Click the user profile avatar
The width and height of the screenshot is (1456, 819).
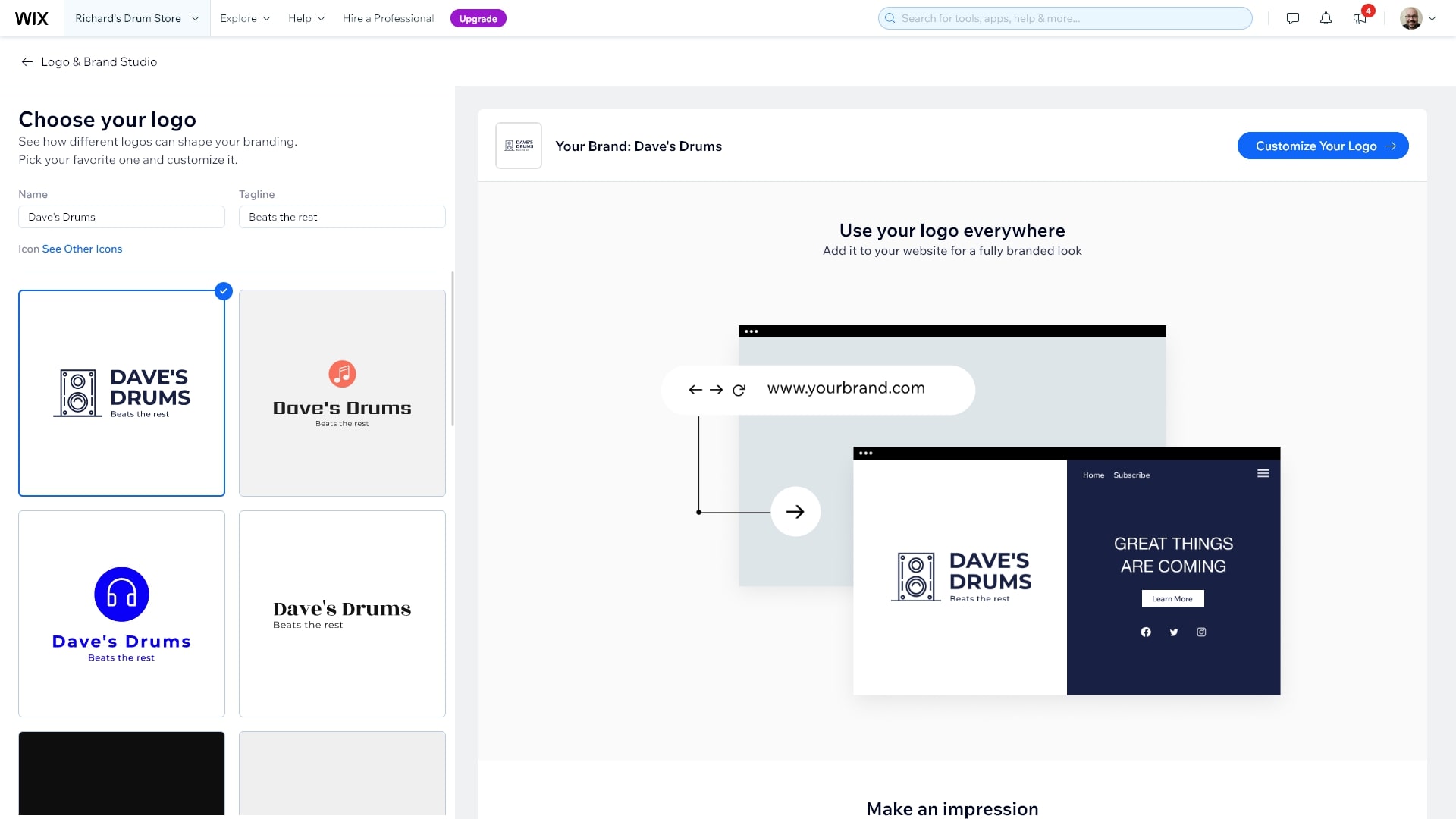(x=1410, y=18)
